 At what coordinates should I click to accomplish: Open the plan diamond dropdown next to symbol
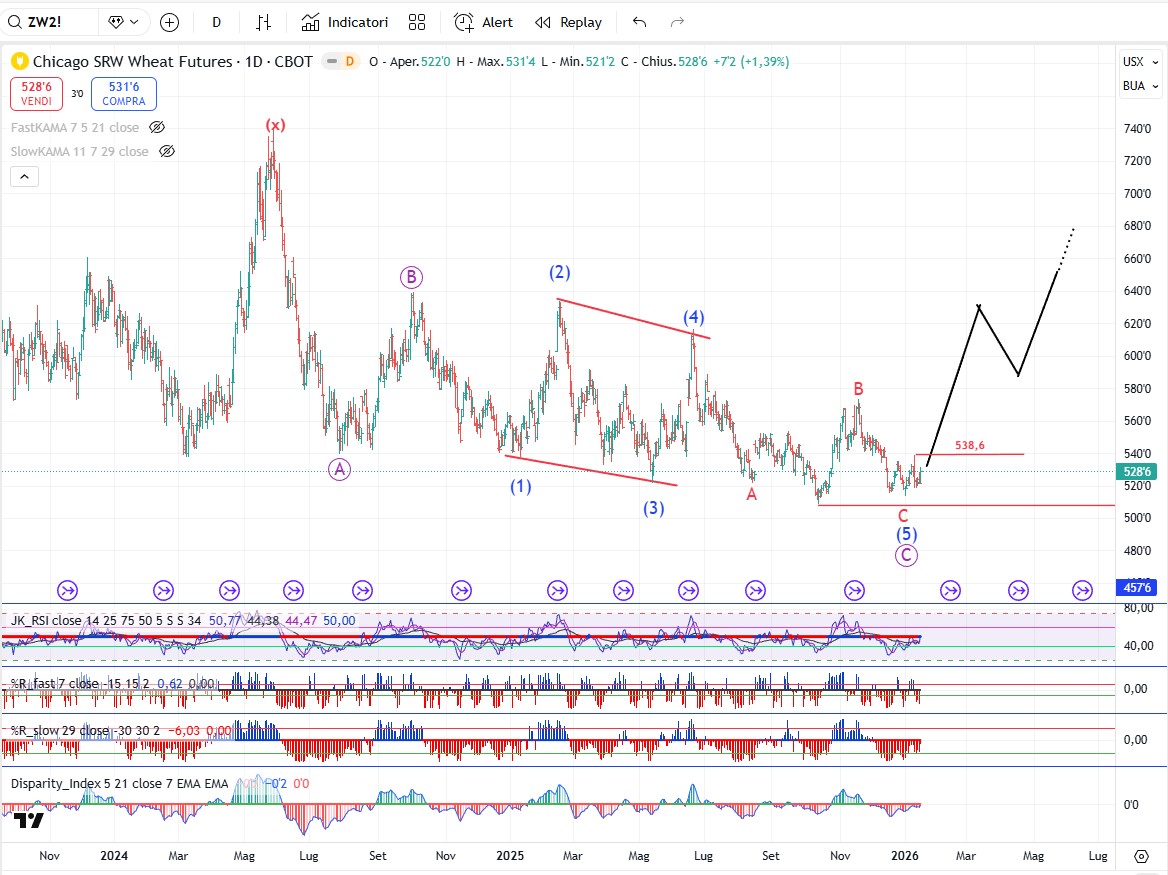[125, 22]
